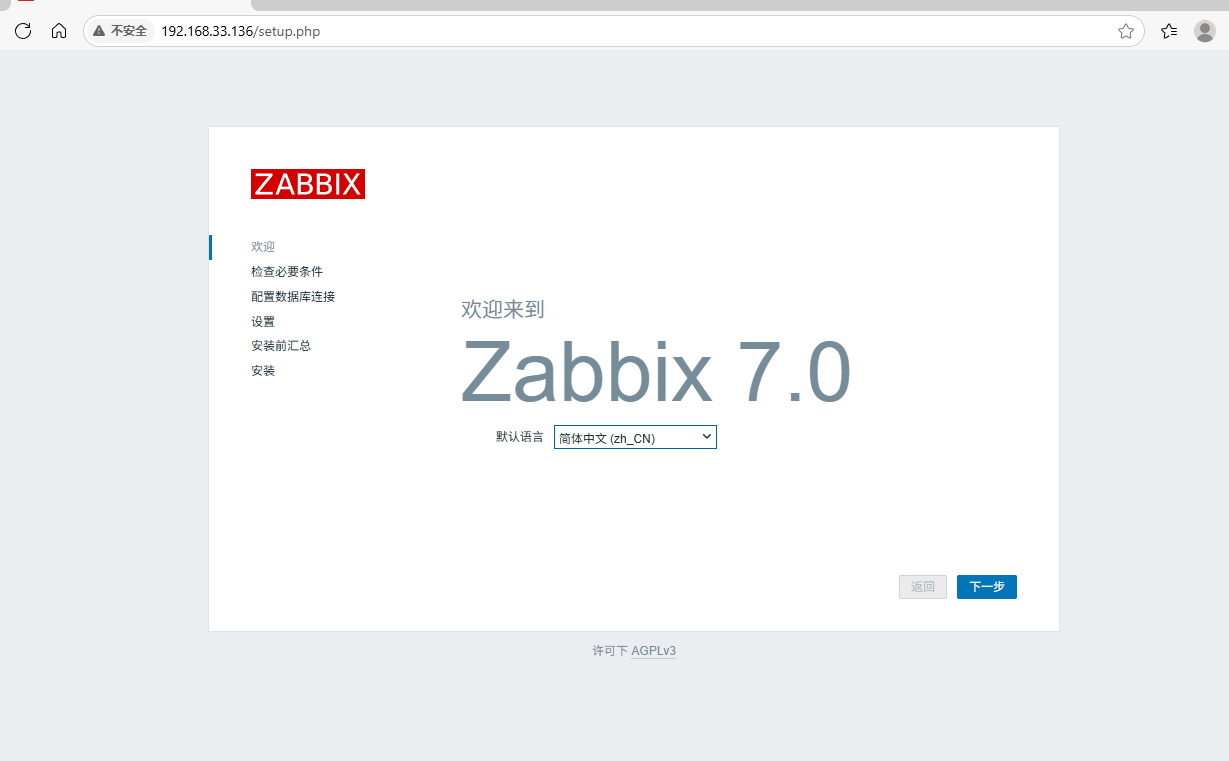Select the 安装前汇总 step
This screenshot has width=1229, height=761.
(281, 346)
